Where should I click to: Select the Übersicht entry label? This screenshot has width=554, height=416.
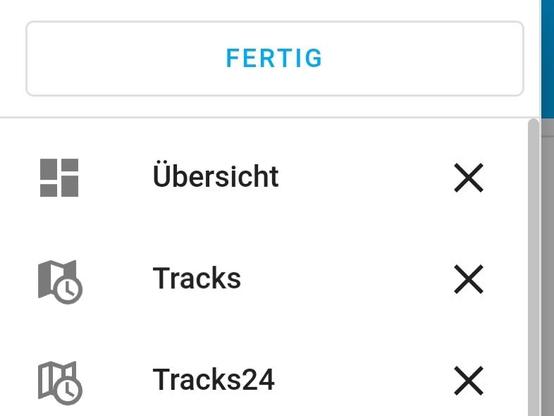point(216,175)
